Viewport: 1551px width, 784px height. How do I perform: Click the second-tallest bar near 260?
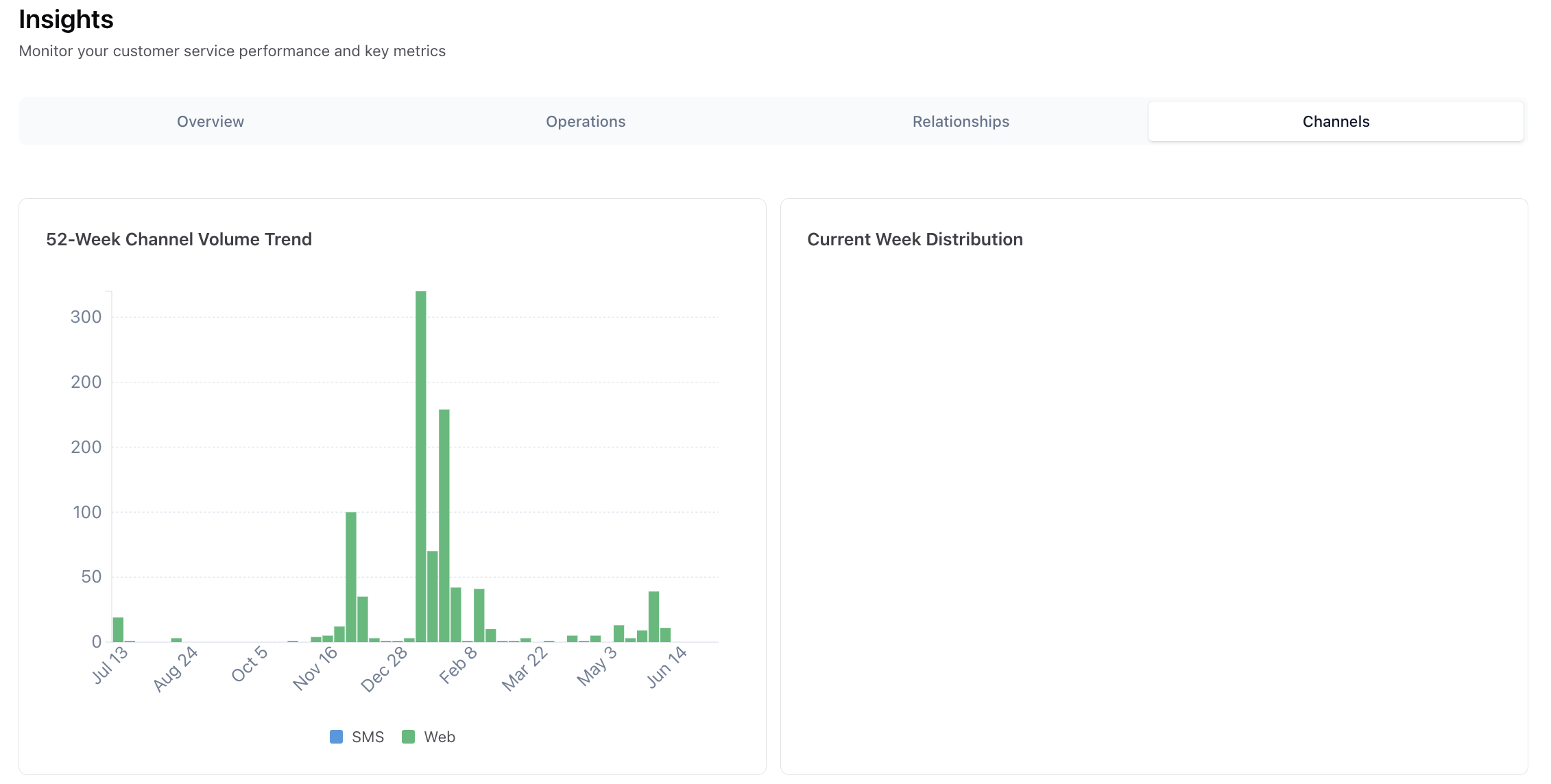point(444,526)
